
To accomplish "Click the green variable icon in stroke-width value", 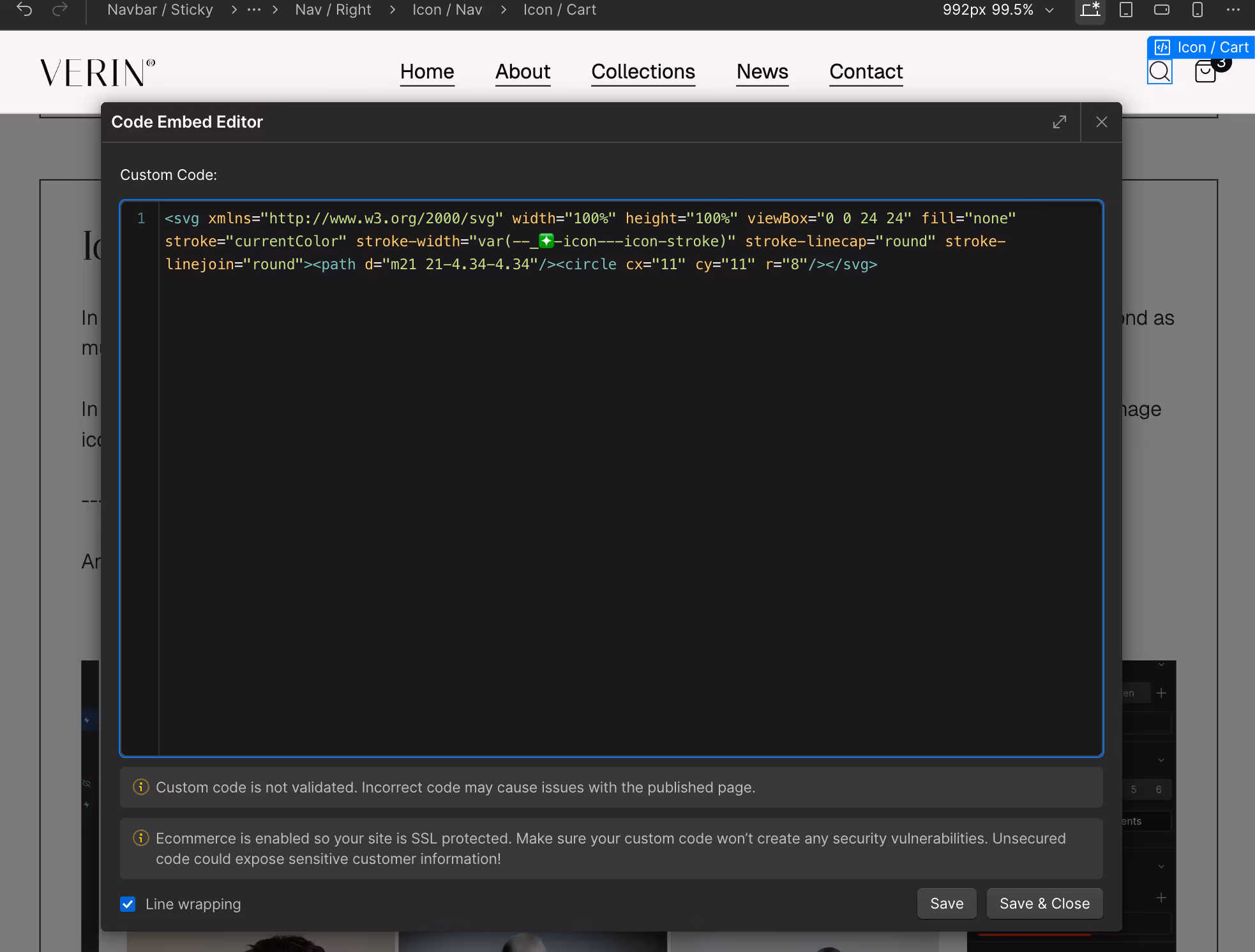I will [x=546, y=241].
